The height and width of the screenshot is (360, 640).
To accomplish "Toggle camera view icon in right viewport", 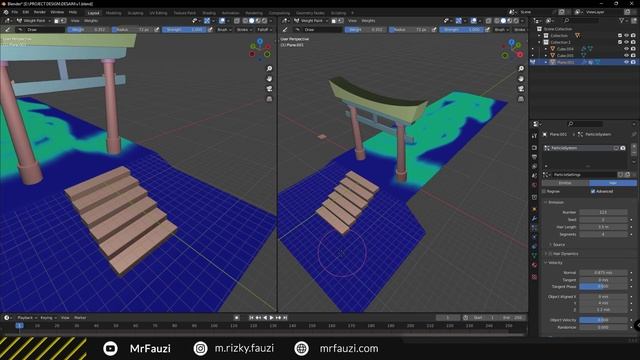I will pyautogui.click(x=521, y=89).
